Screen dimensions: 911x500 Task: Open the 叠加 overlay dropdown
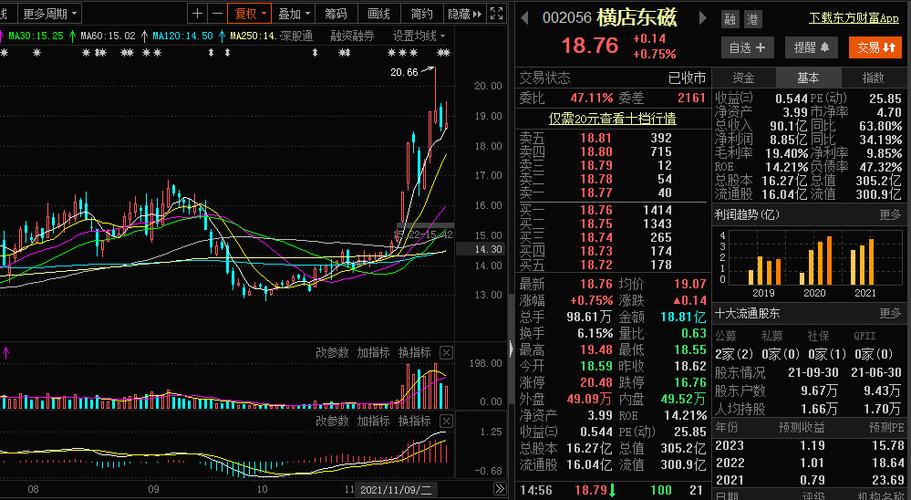293,13
